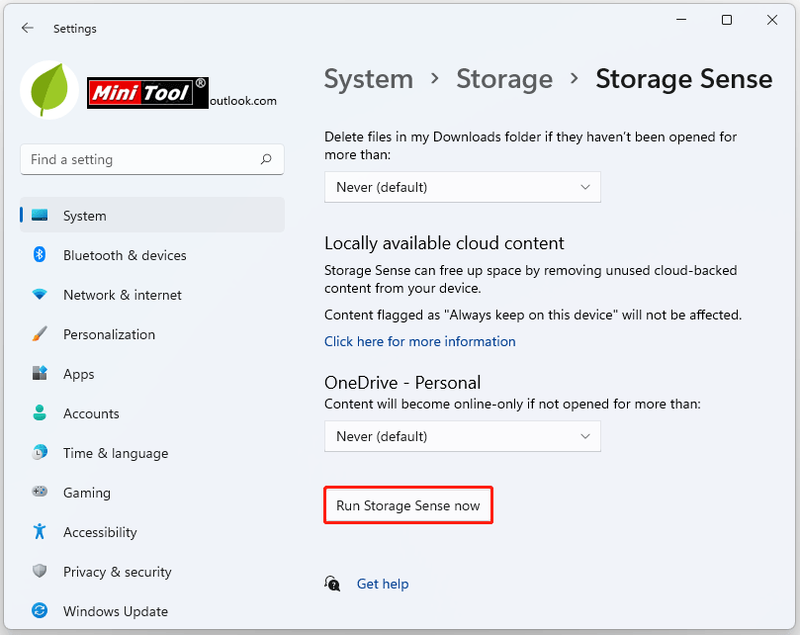
Task: Click Storage in the breadcrumb
Action: point(504,79)
